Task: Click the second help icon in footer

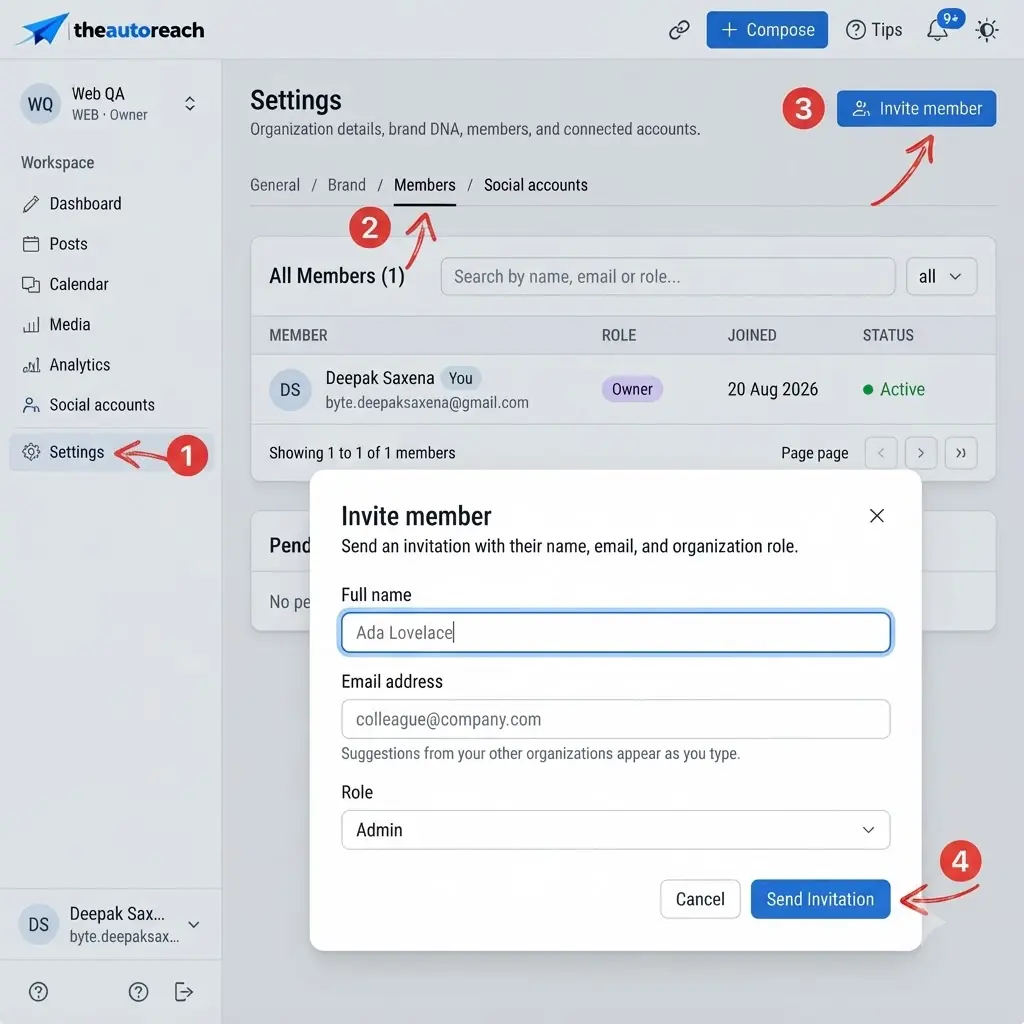Action: pos(138,992)
